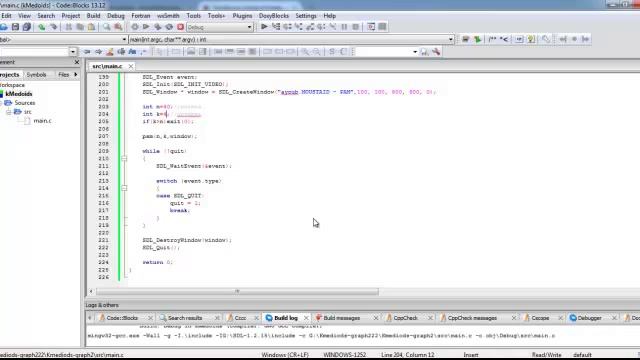Screen dimensions: 640x360
Task: Click the Replace icon in toolbar
Action: tap(118, 27)
